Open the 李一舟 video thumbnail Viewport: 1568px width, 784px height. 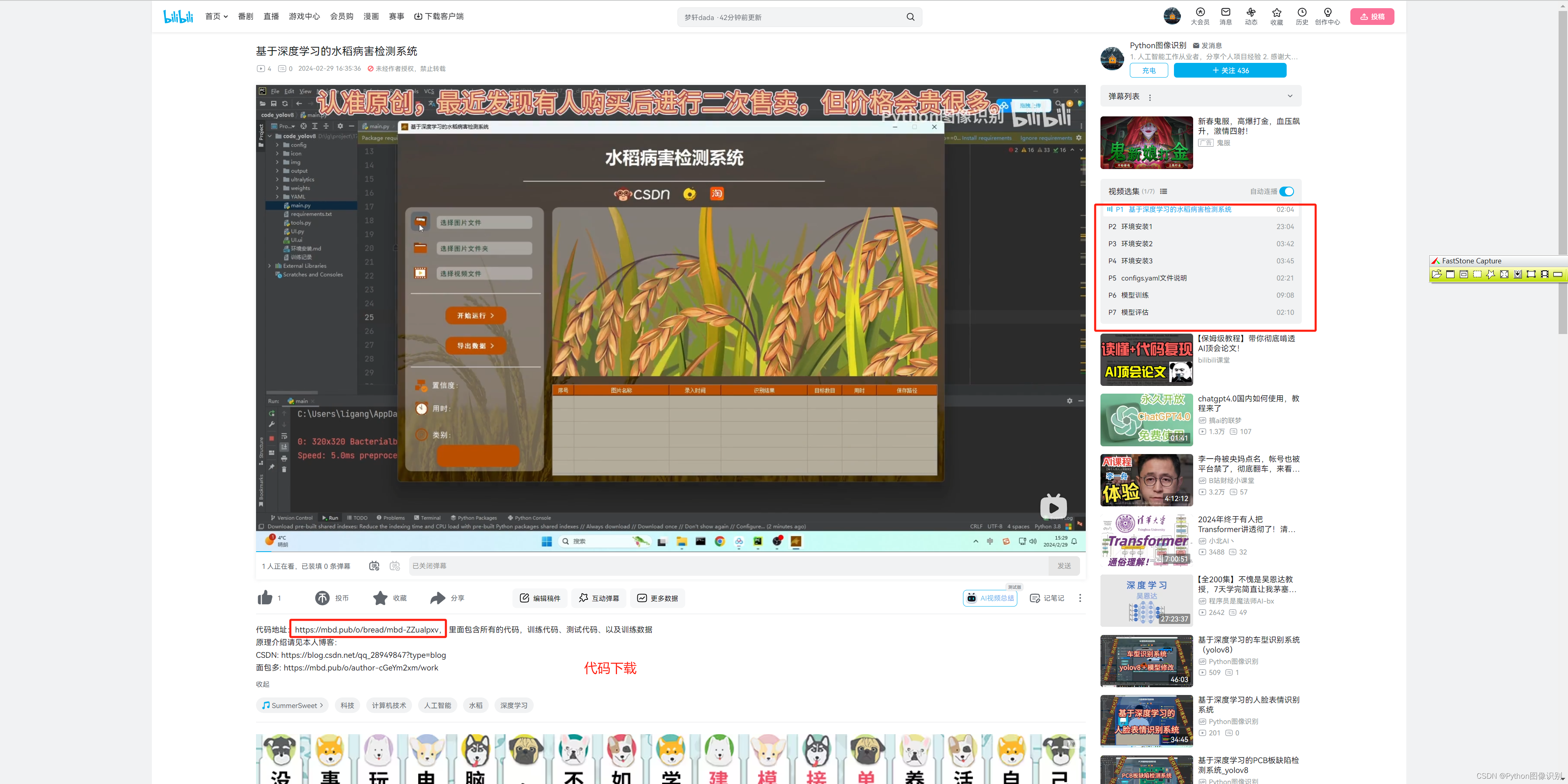tap(1146, 480)
